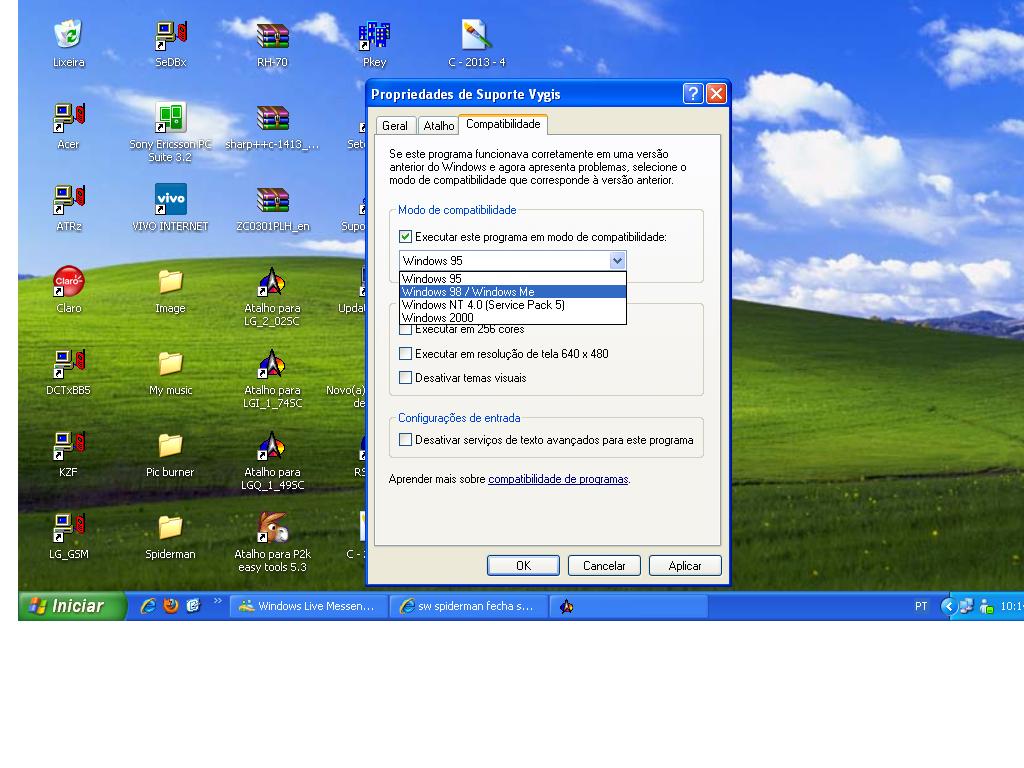Click the Aplicar button

pyautogui.click(x=685, y=566)
